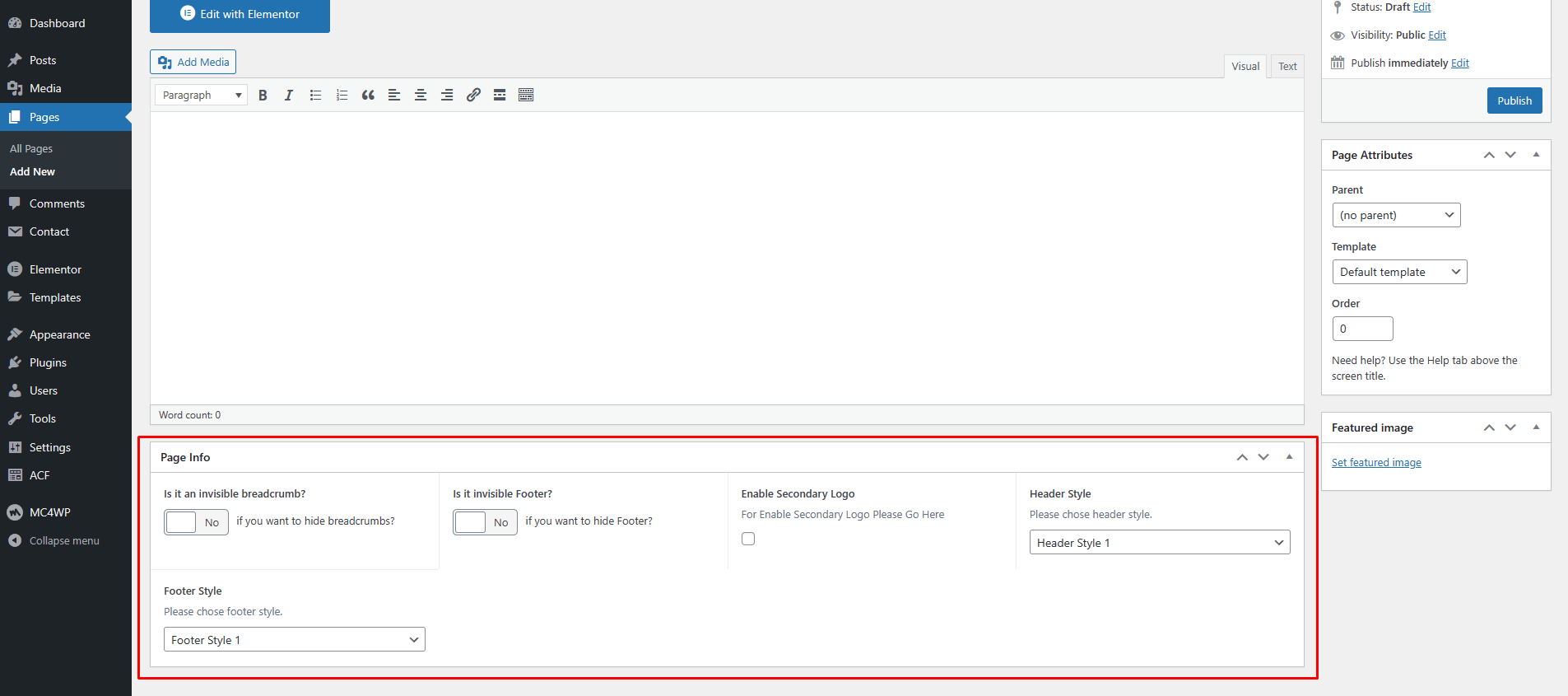Open the Footer Style dropdown
Screen dimensions: 1568x696
click(294, 640)
